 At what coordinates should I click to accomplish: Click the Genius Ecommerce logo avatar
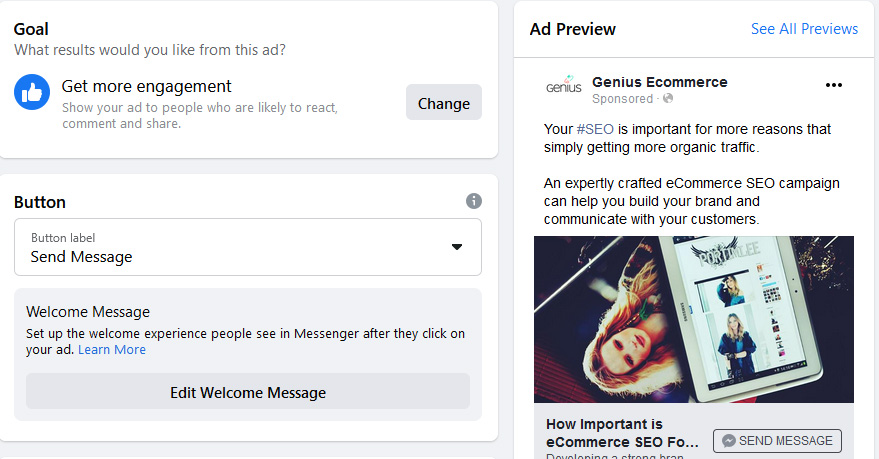click(564, 86)
